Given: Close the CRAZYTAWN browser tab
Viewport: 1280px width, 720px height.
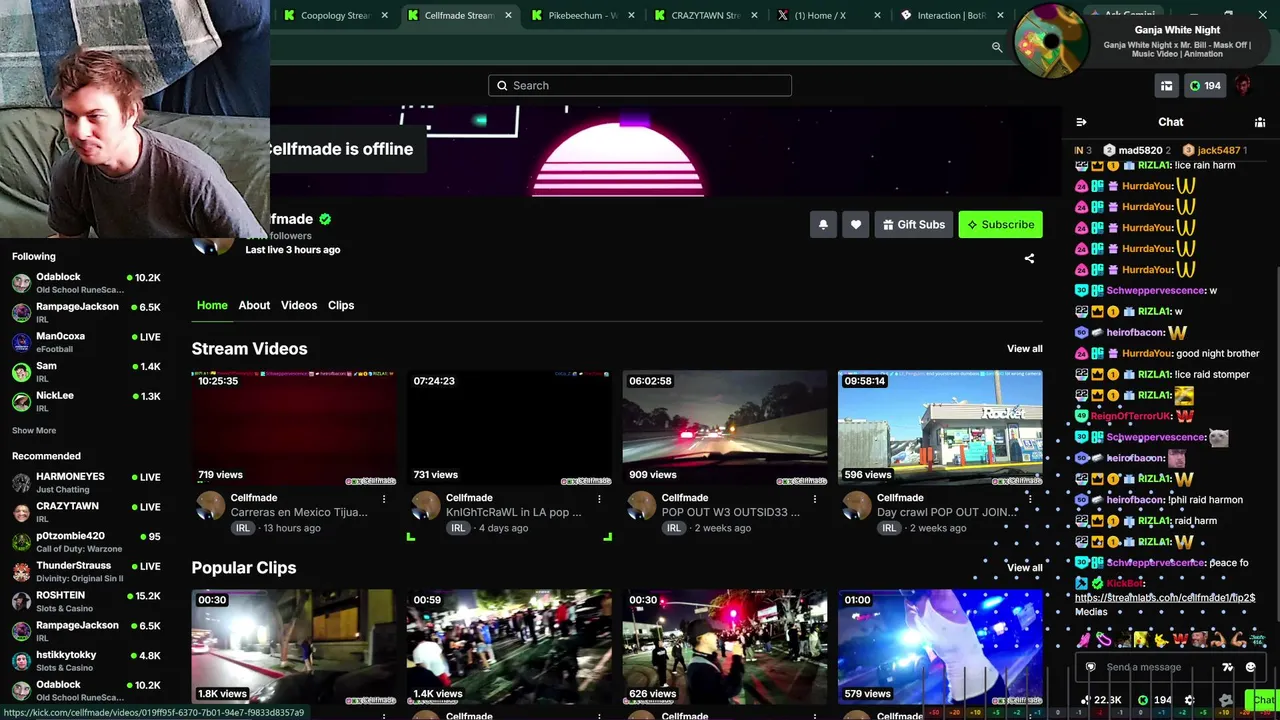Looking at the screenshot, I should click(x=755, y=16).
